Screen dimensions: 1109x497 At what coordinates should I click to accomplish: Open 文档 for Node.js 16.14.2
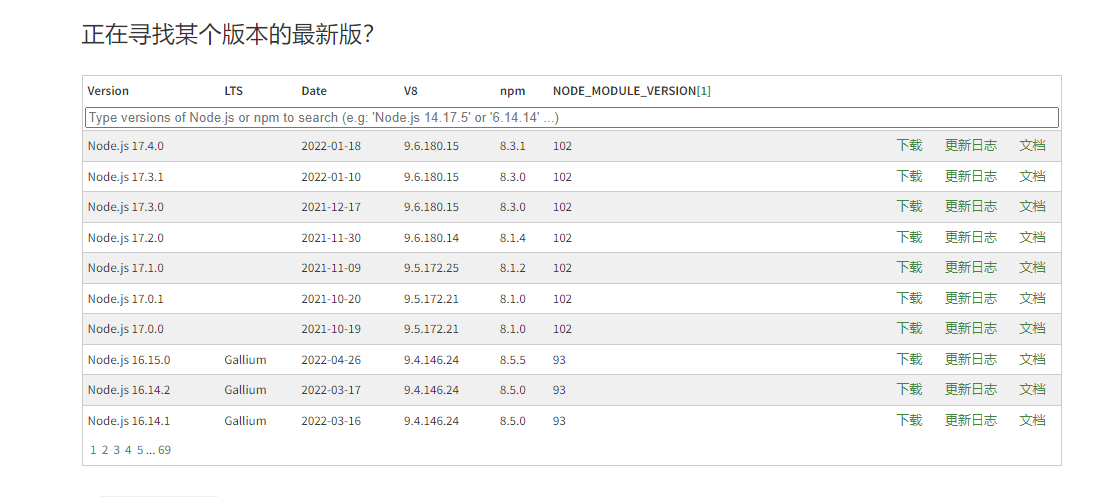click(1032, 389)
